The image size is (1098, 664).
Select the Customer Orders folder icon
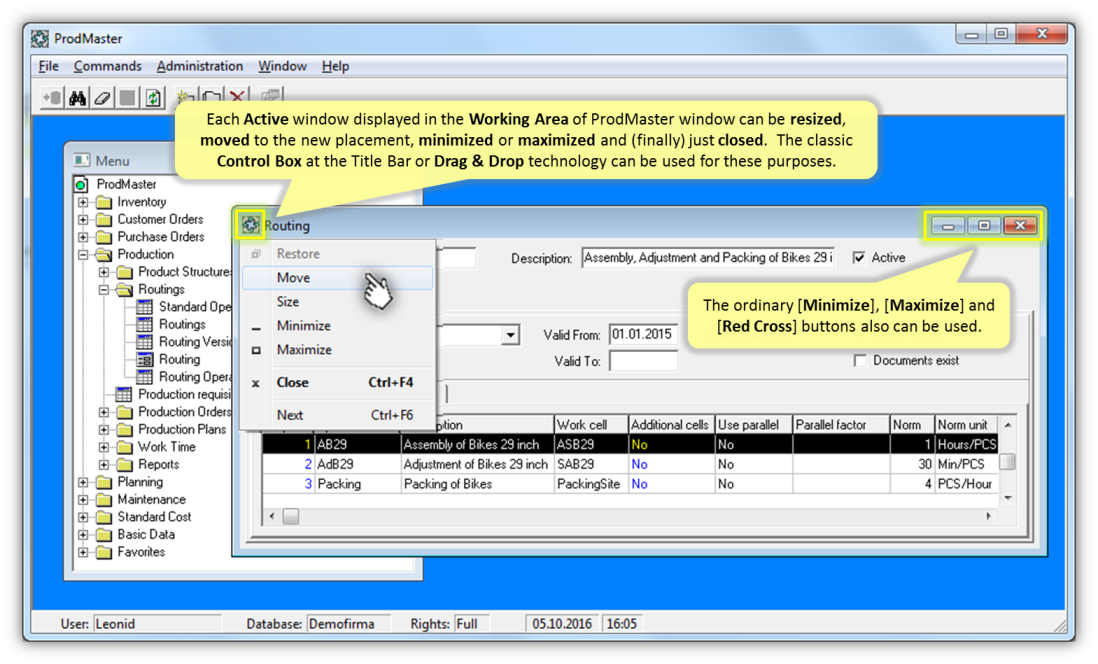(104, 219)
